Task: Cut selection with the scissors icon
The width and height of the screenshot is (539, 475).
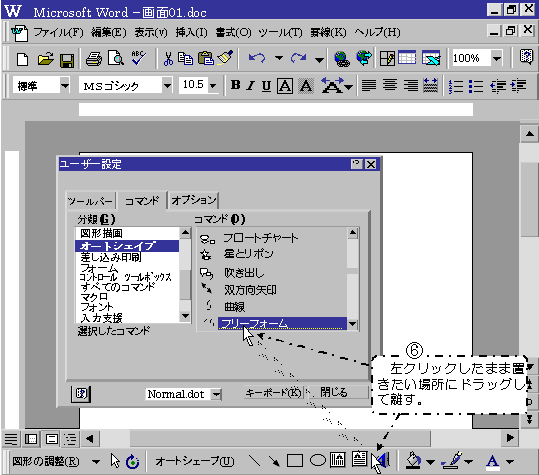Action: pyautogui.click(x=168, y=59)
